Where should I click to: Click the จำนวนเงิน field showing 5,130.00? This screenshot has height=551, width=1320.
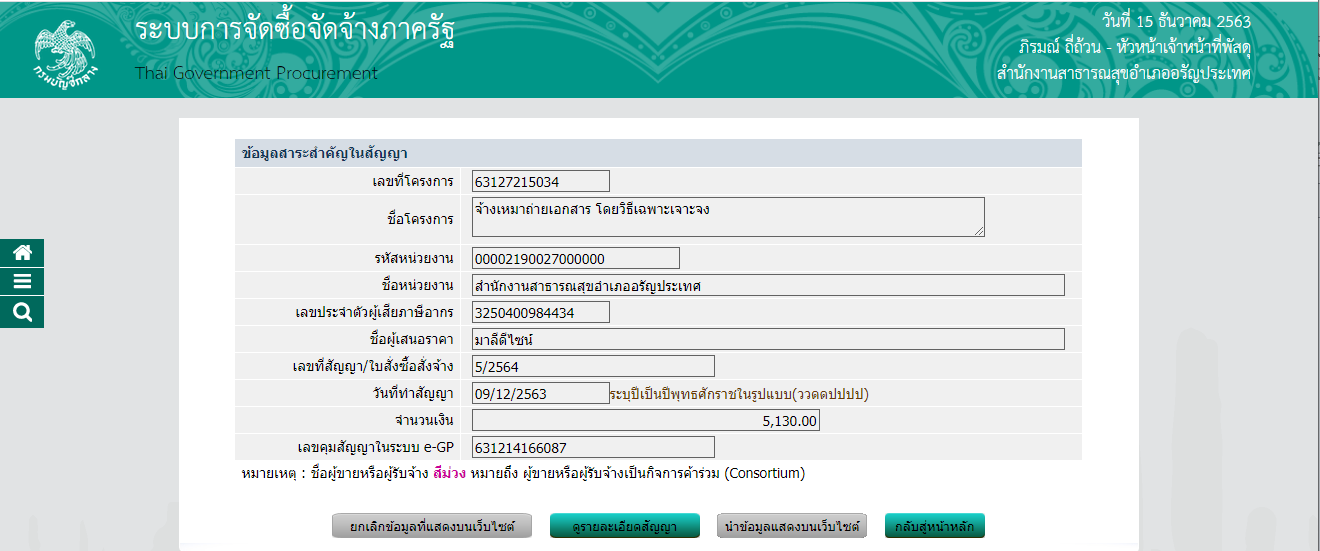point(645,421)
